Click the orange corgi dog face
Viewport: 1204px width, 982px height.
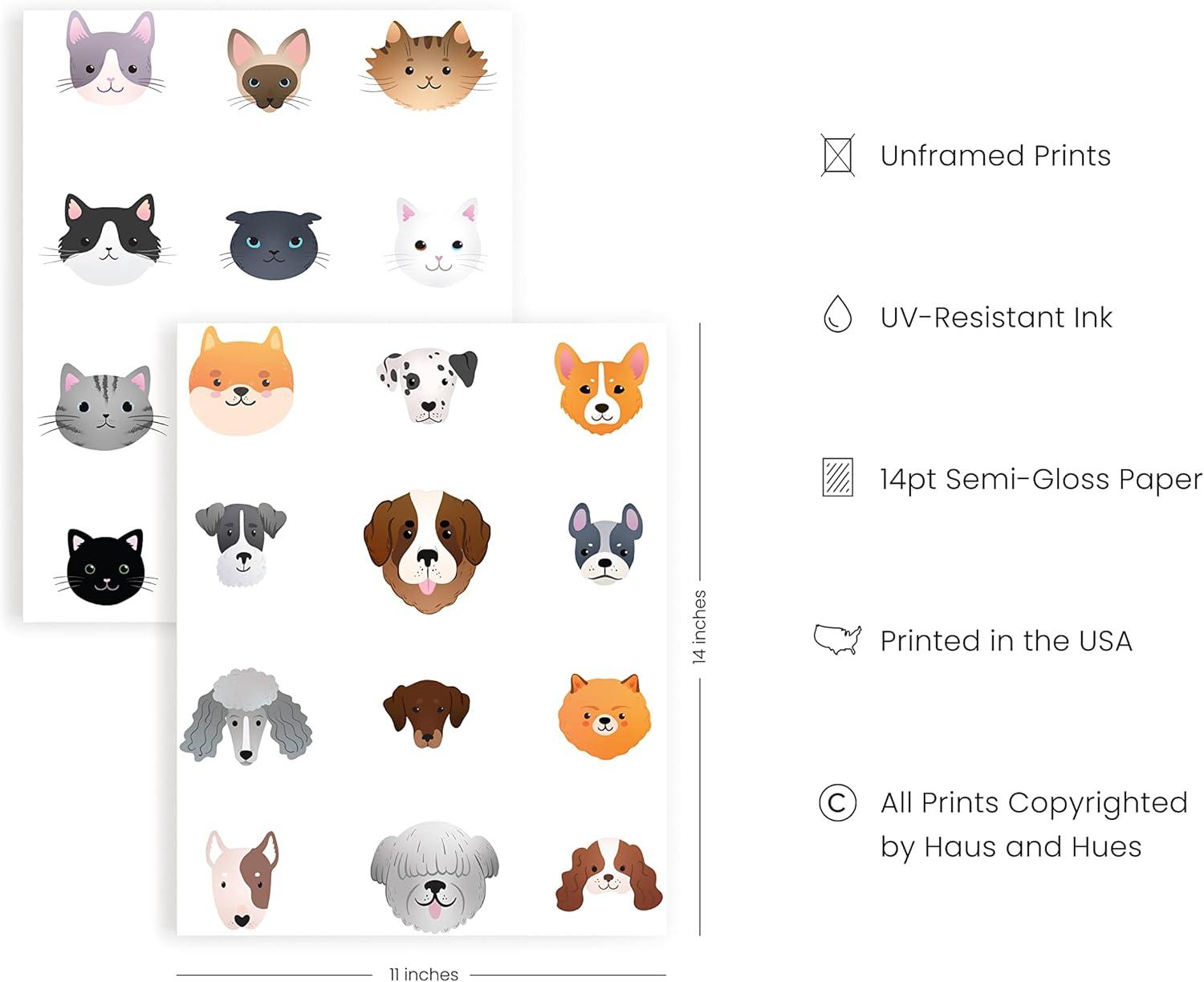point(601,388)
